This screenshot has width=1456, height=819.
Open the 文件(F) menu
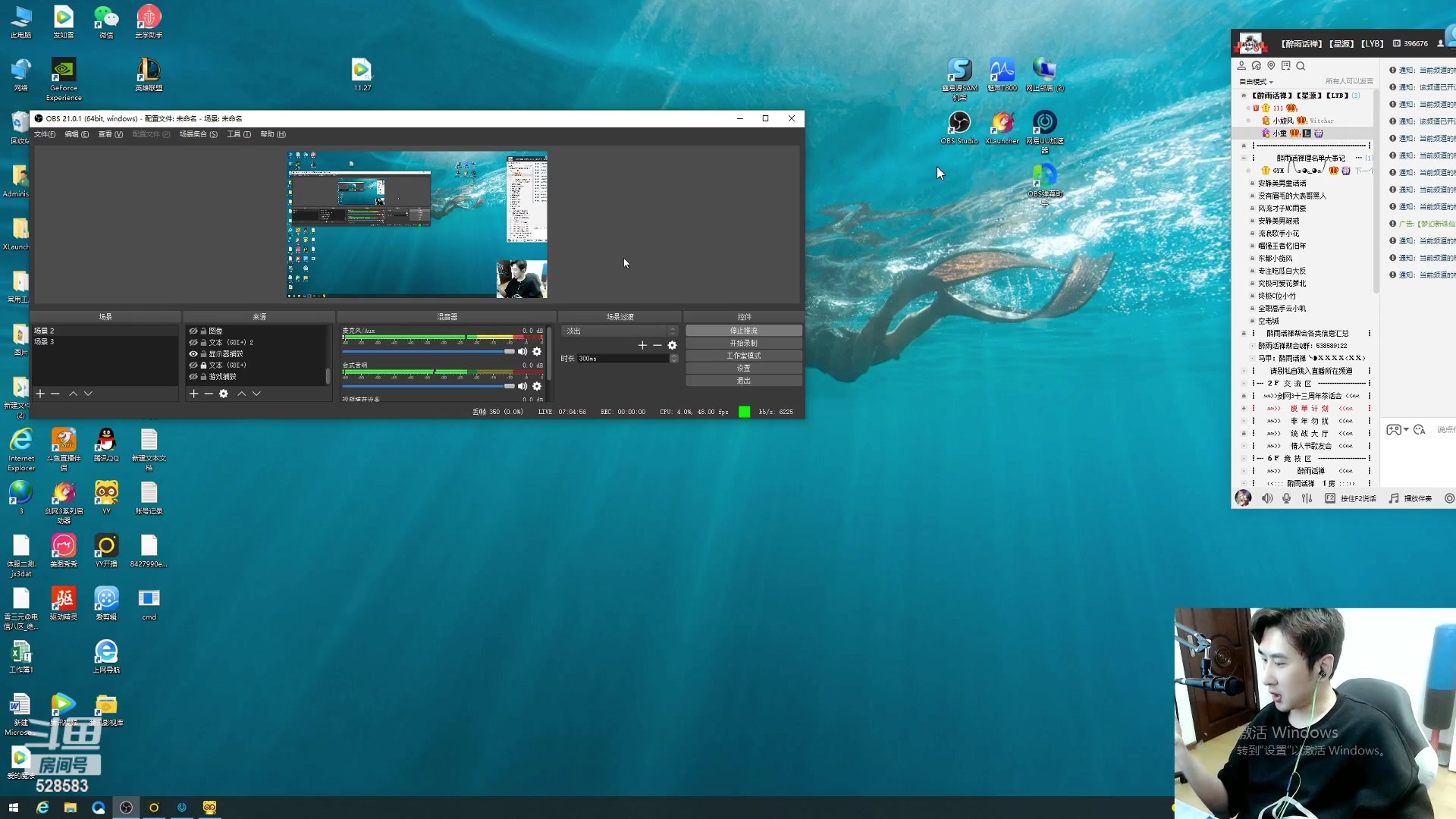click(x=44, y=134)
